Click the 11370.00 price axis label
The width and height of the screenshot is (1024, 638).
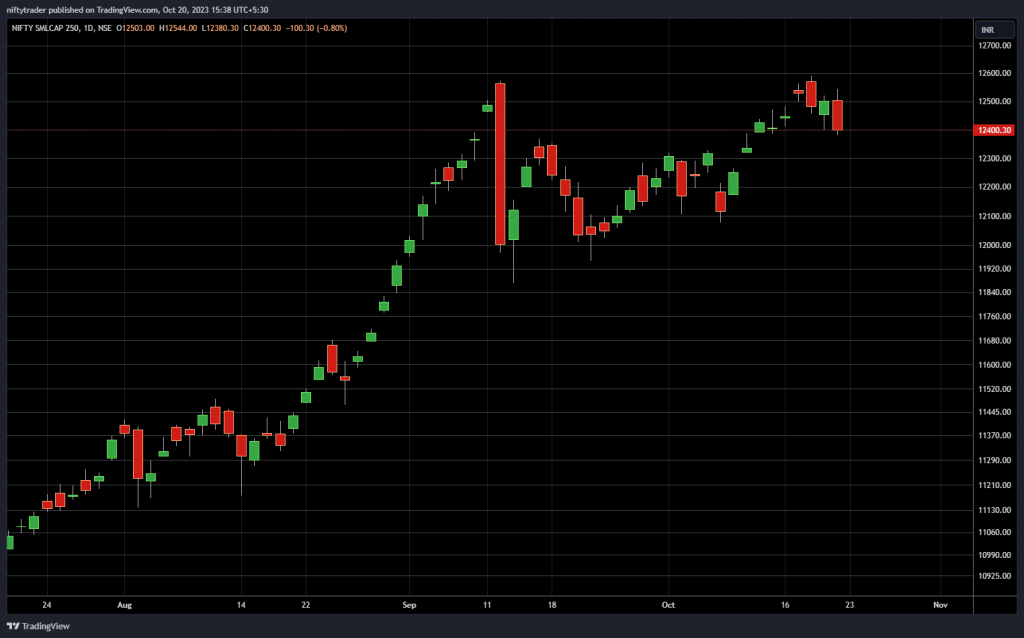point(995,436)
